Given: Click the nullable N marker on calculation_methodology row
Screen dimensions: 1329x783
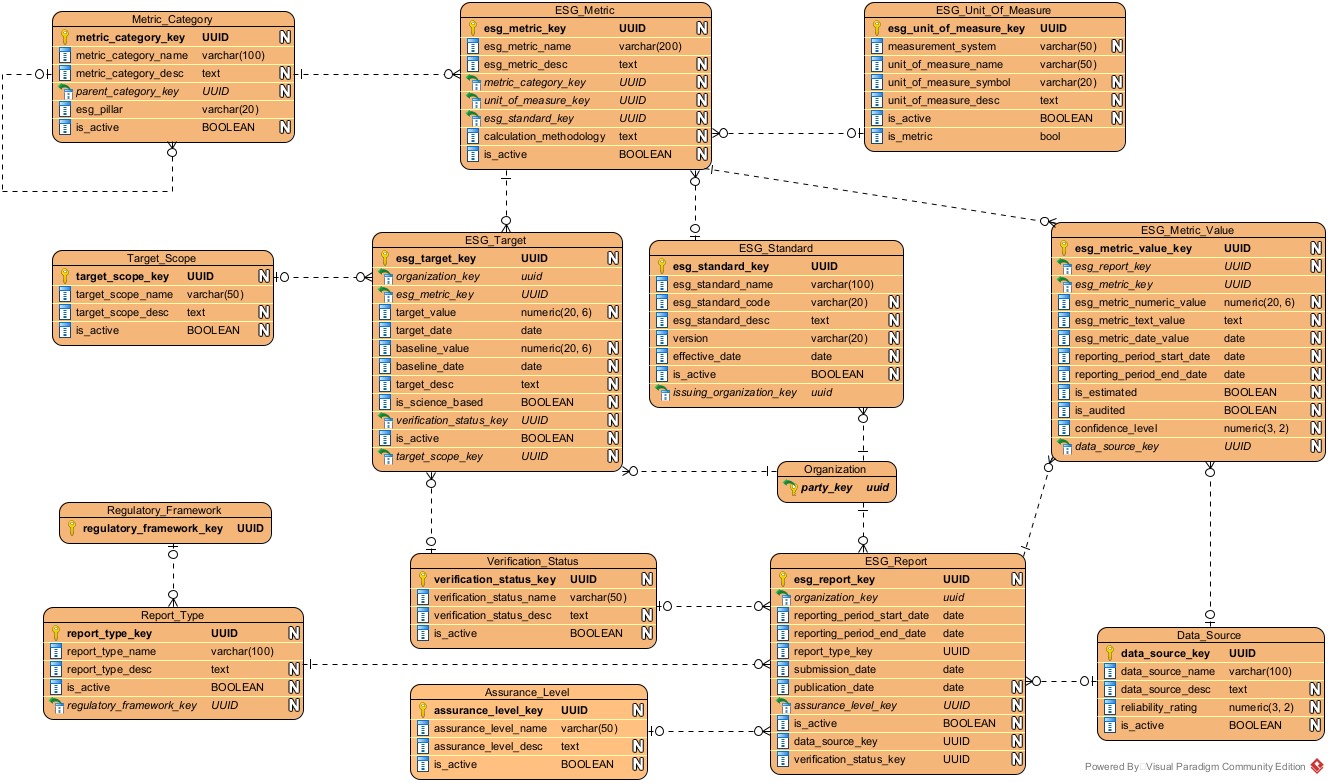Looking at the screenshot, I should tap(702, 136).
